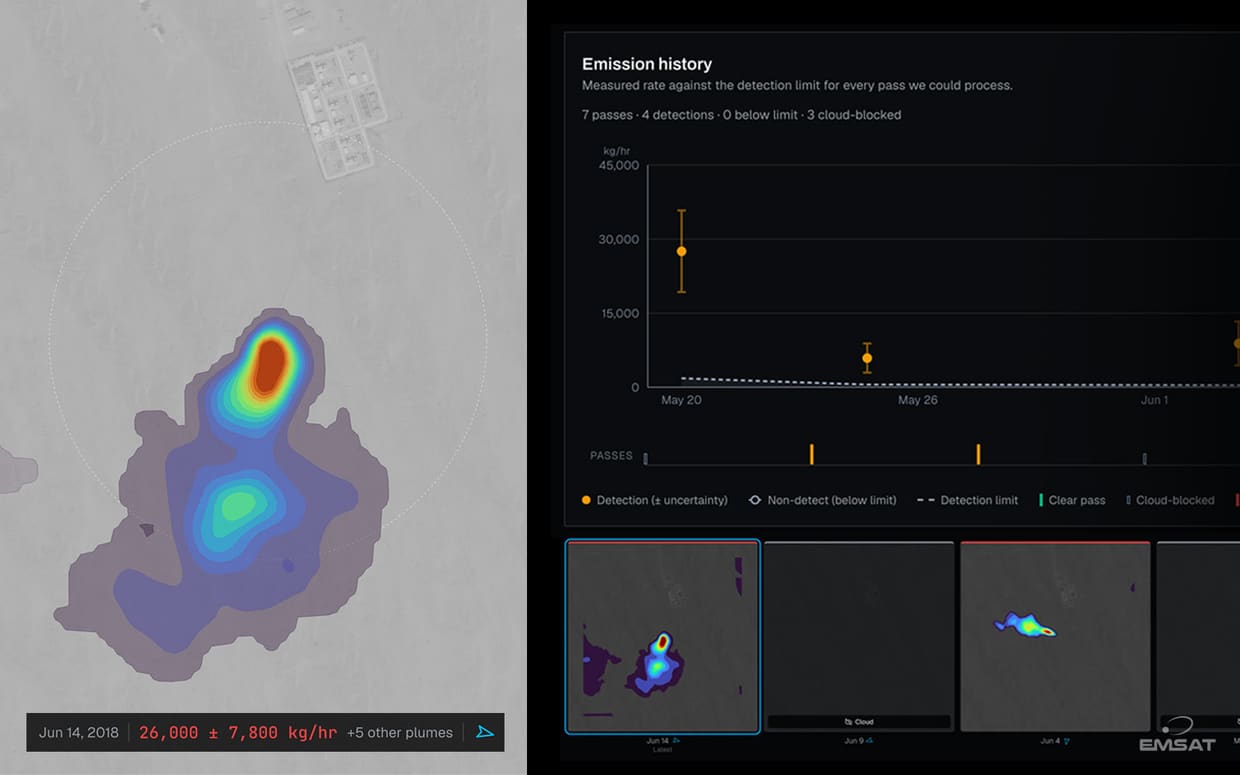The image size is (1240, 775).
Task: Click the '7 passes · 4 detections' summary line
Action: click(x=742, y=115)
